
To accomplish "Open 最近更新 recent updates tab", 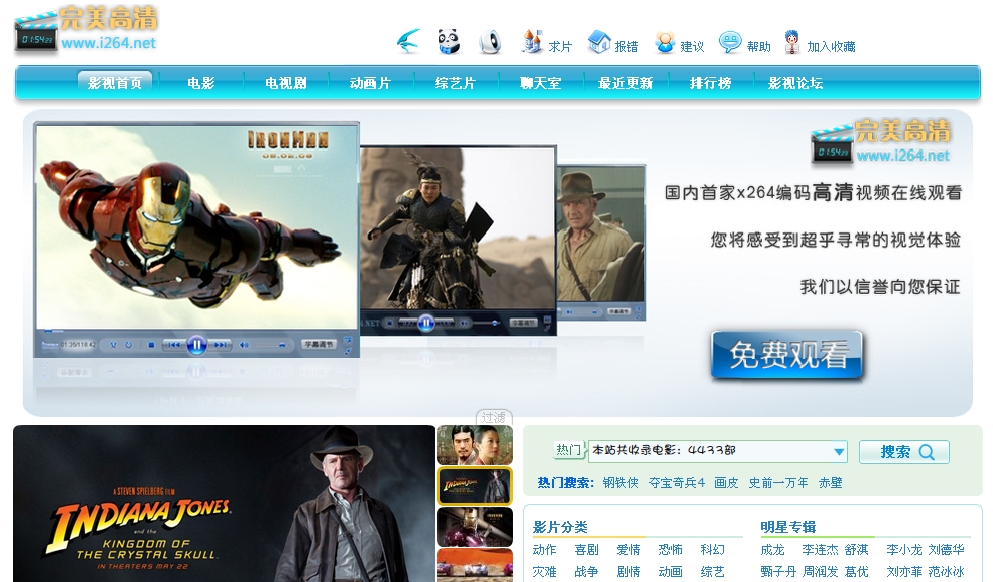I will [x=625, y=83].
